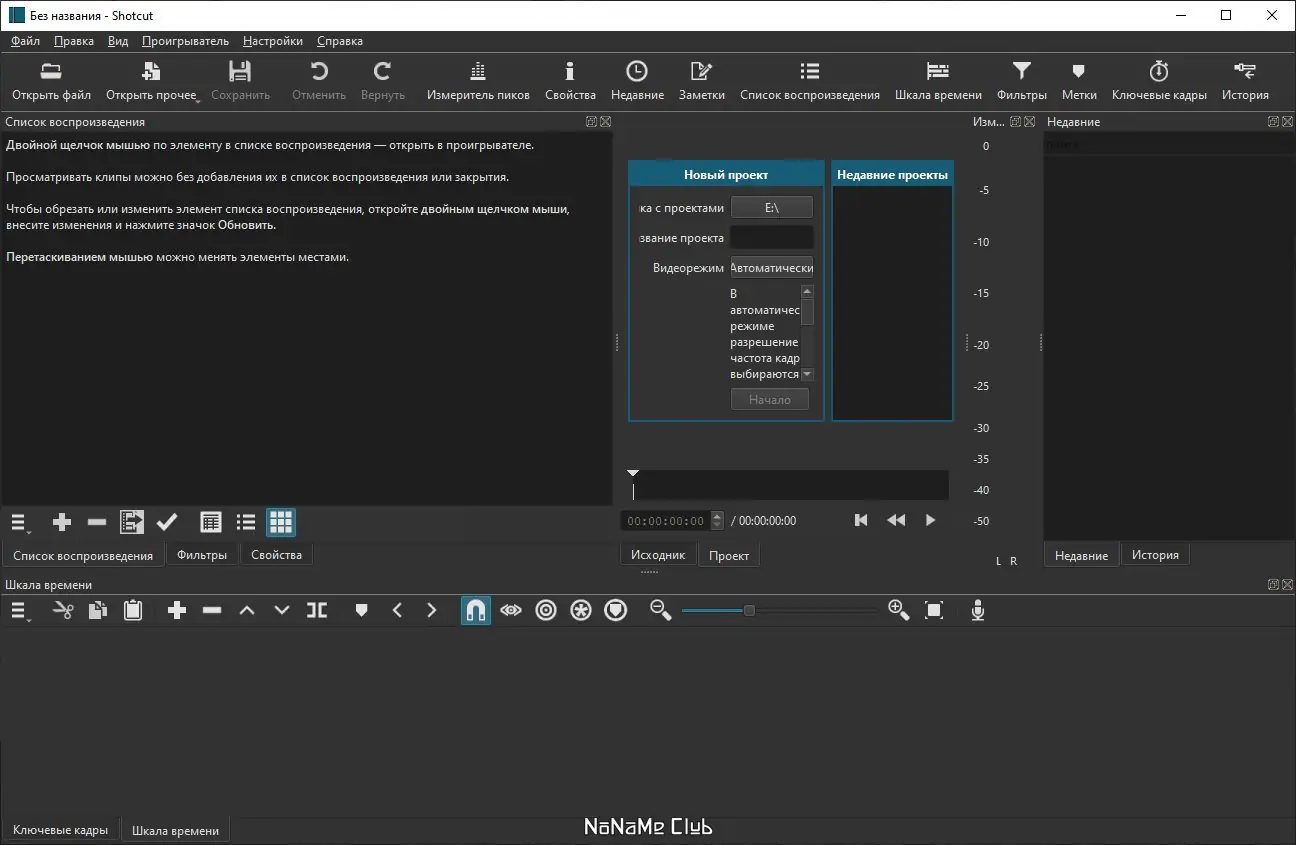Toggle scrub while dragging eye icon

[511, 610]
